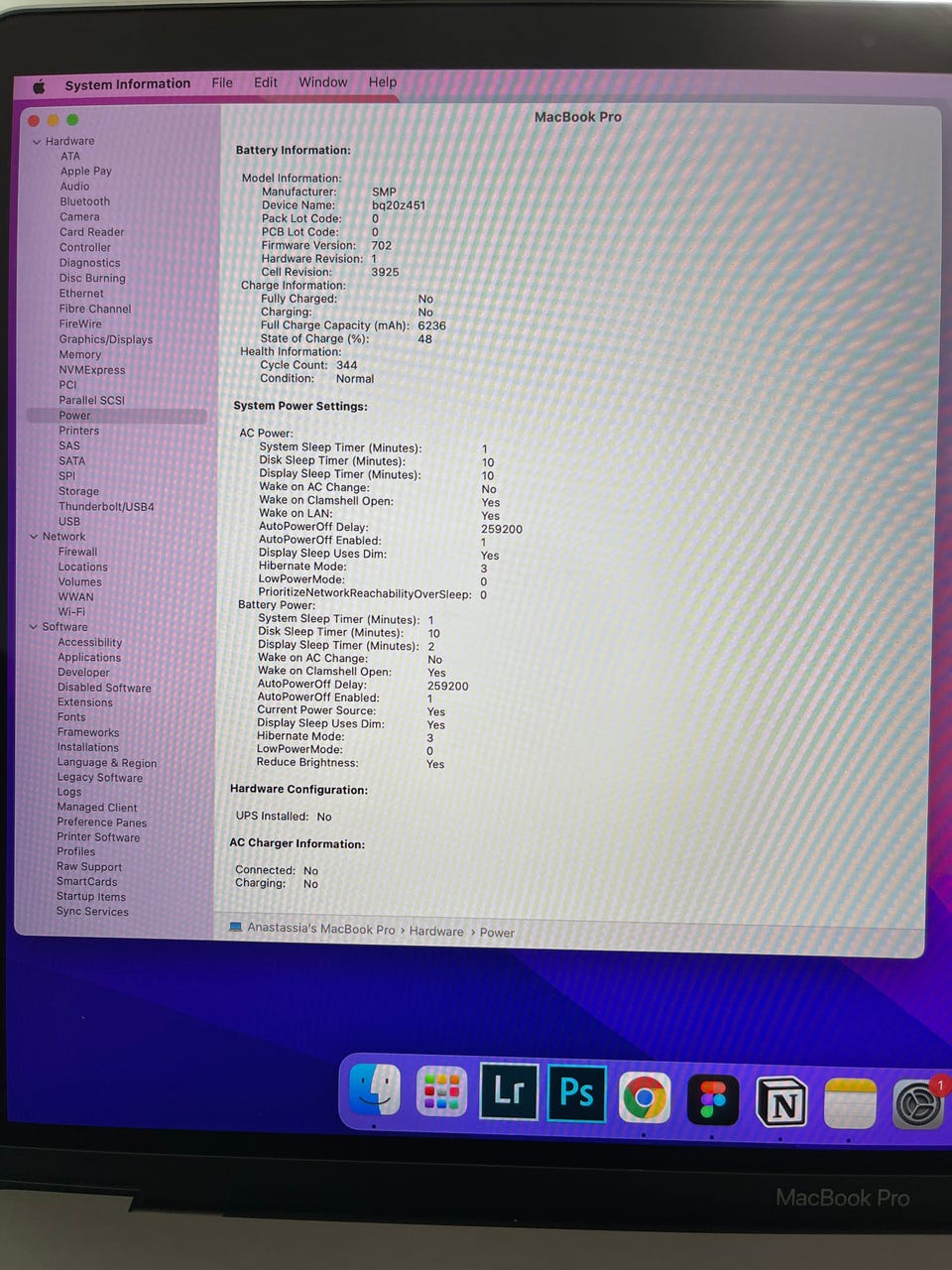
Task: Select Locations under Network
Action: click(x=82, y=567)
